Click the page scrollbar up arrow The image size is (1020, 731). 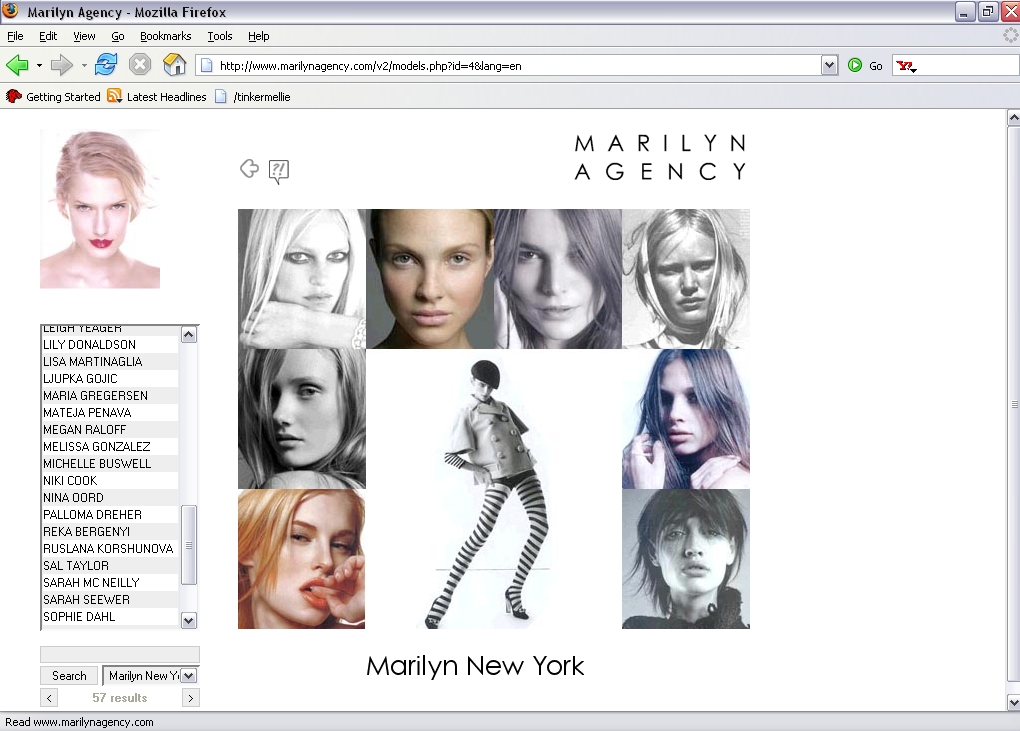point(1013,118)
